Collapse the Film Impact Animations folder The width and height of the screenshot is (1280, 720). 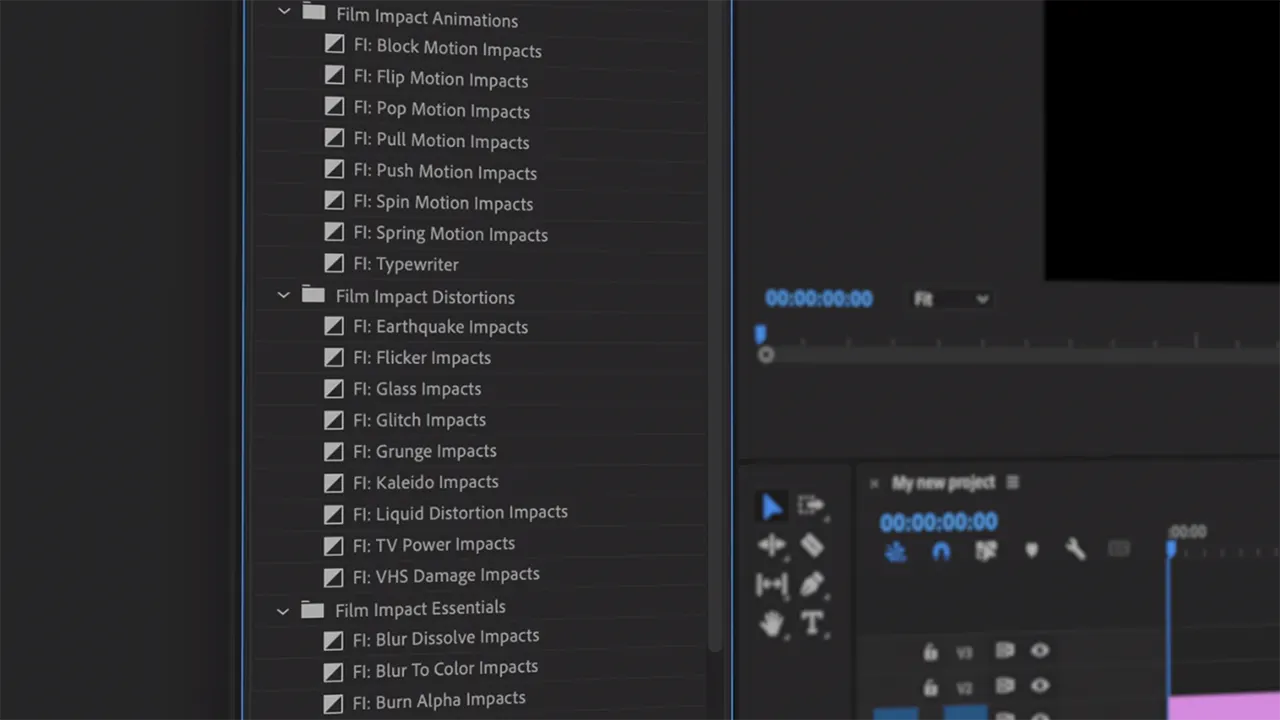click(284, 11)
